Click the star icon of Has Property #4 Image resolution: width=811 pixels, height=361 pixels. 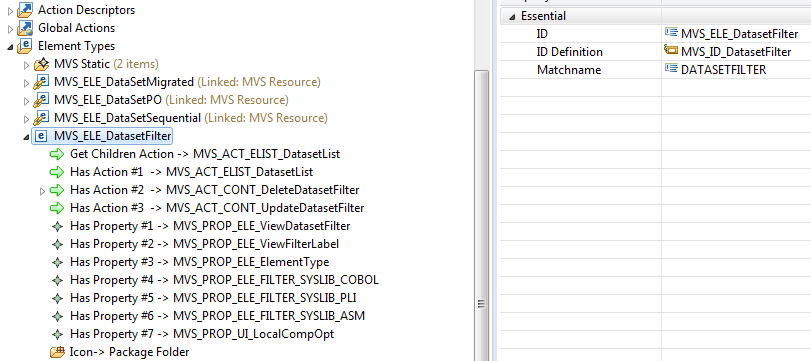pos(57,280)
